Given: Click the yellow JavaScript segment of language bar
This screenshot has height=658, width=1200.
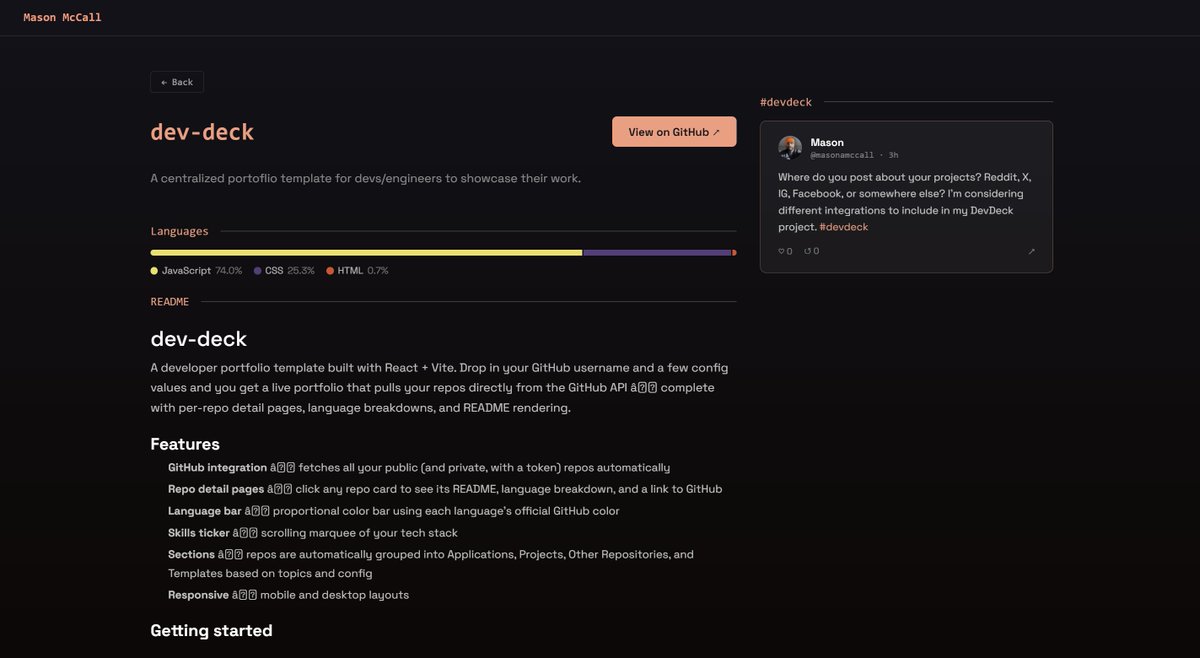Looking at the screenshot, I should 366,253.
